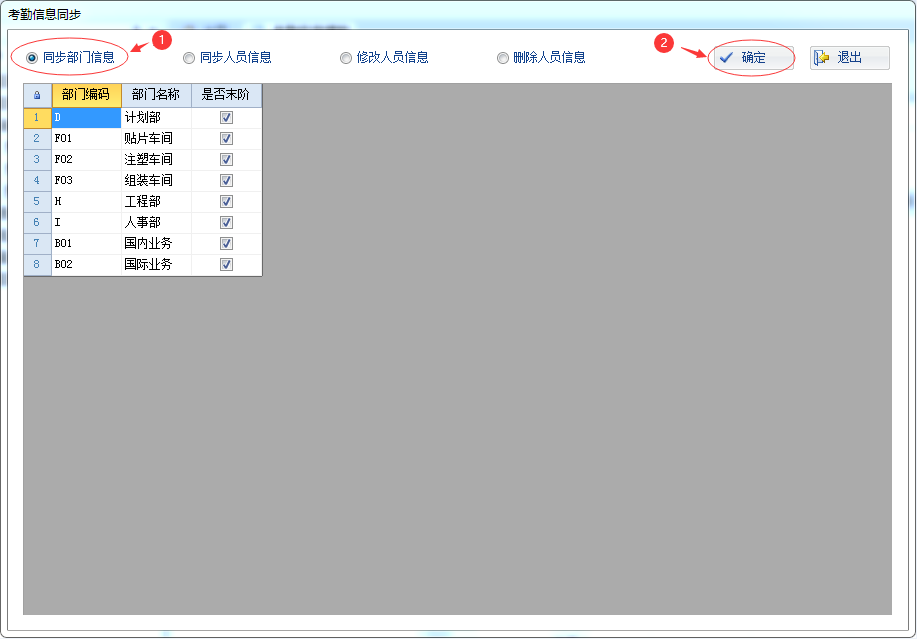Select the 同步部门信息 radio option
Screen dimensions: 917x639
[x=32, y=58]
